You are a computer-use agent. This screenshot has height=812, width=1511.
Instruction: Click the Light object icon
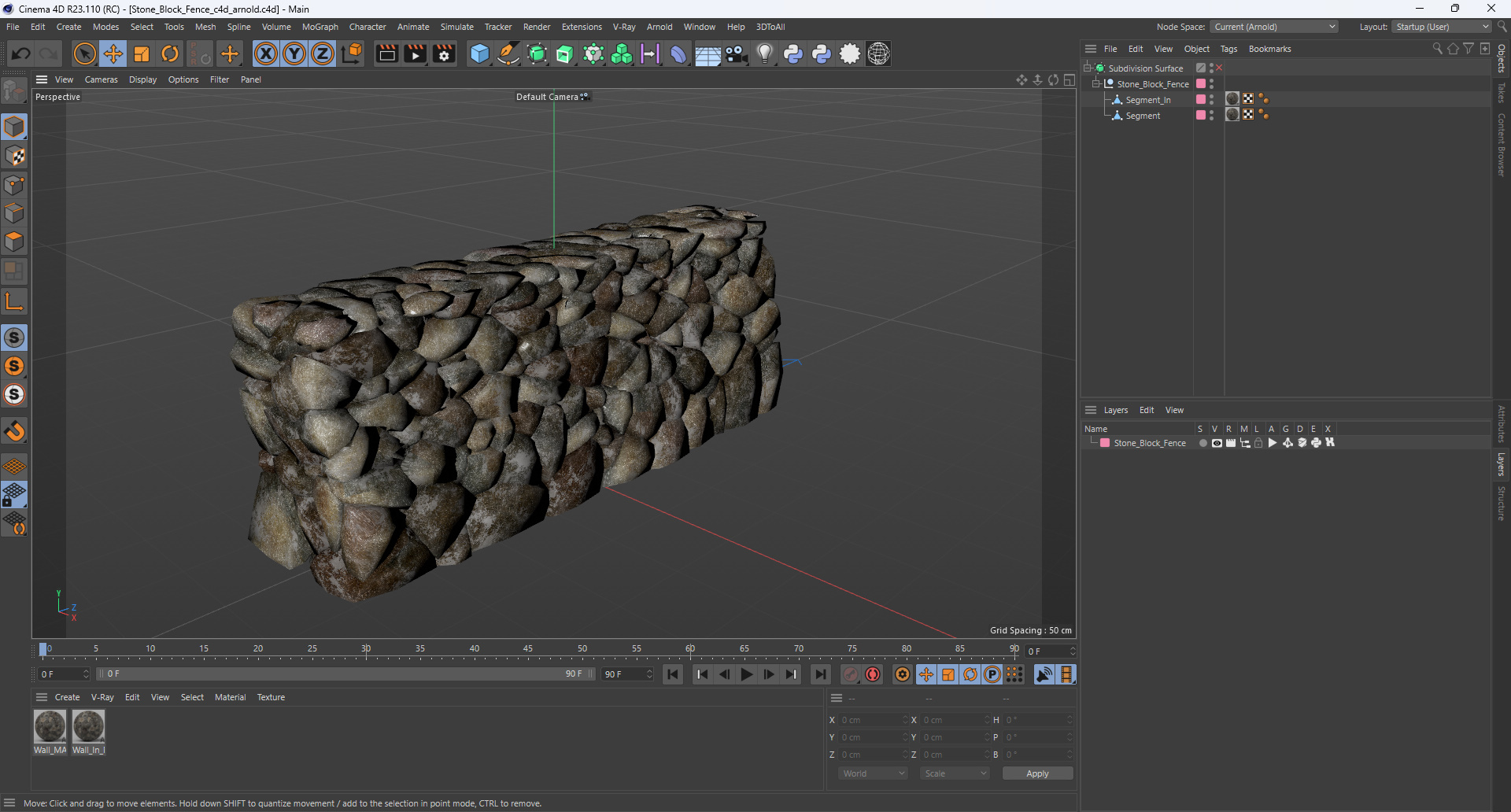point(764,54)
